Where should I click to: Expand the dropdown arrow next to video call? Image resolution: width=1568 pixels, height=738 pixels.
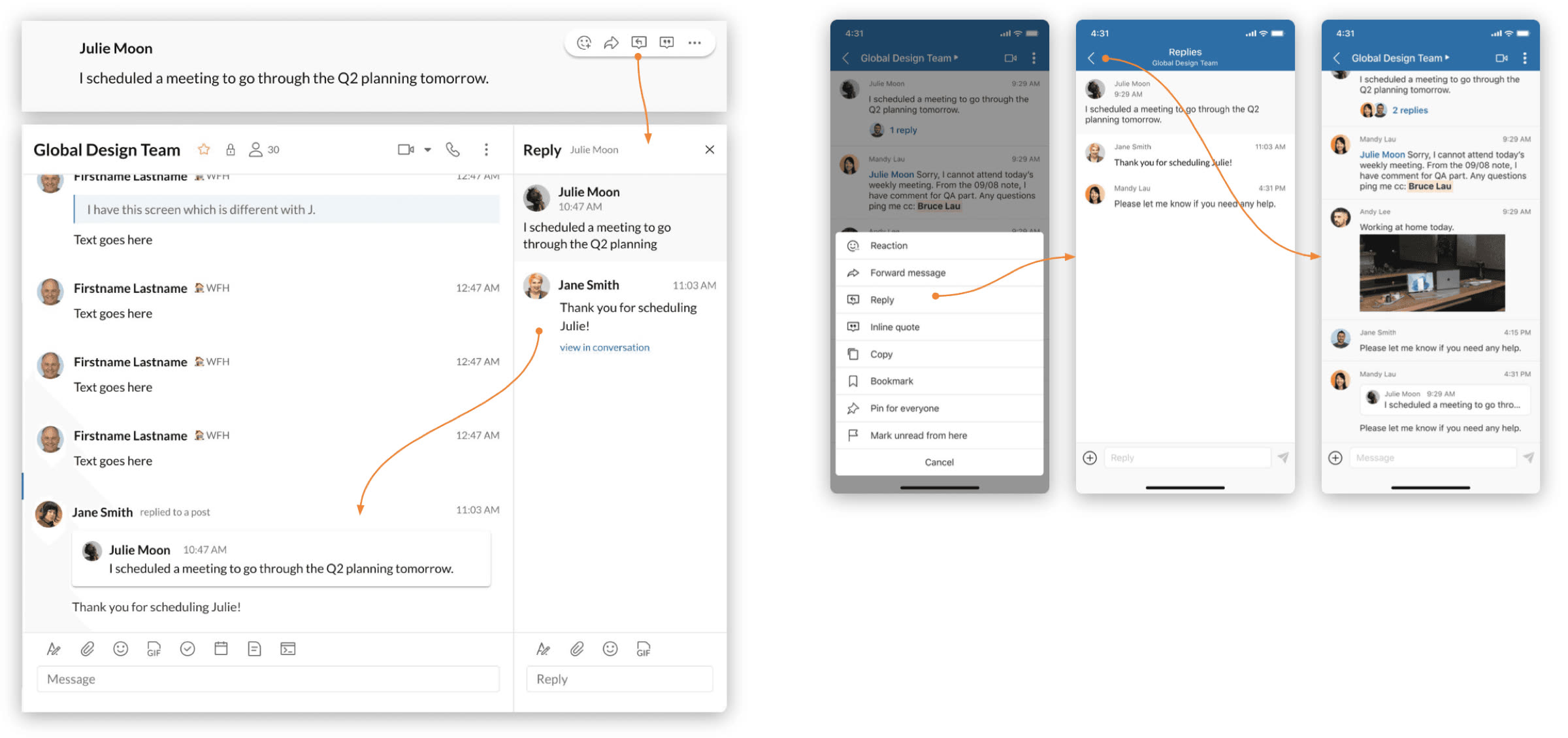point(428,150)
